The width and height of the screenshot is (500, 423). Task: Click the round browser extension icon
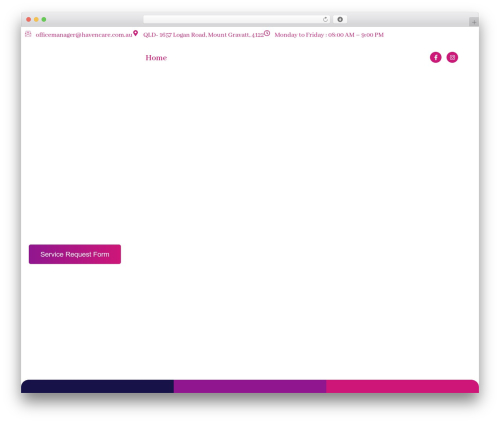click(x=340, y=19)
